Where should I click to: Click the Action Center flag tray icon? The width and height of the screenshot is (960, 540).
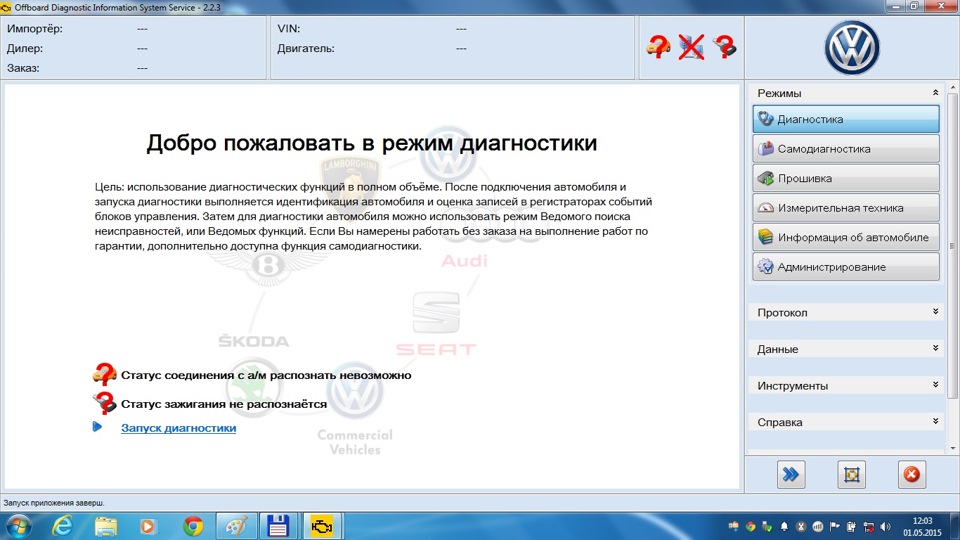pyautogui.click(x=834, y=527)
